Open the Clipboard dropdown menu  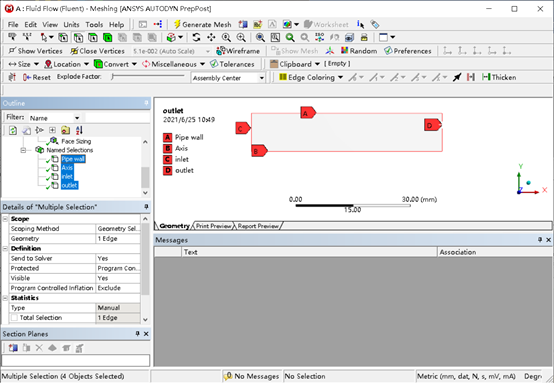[295, 64]
